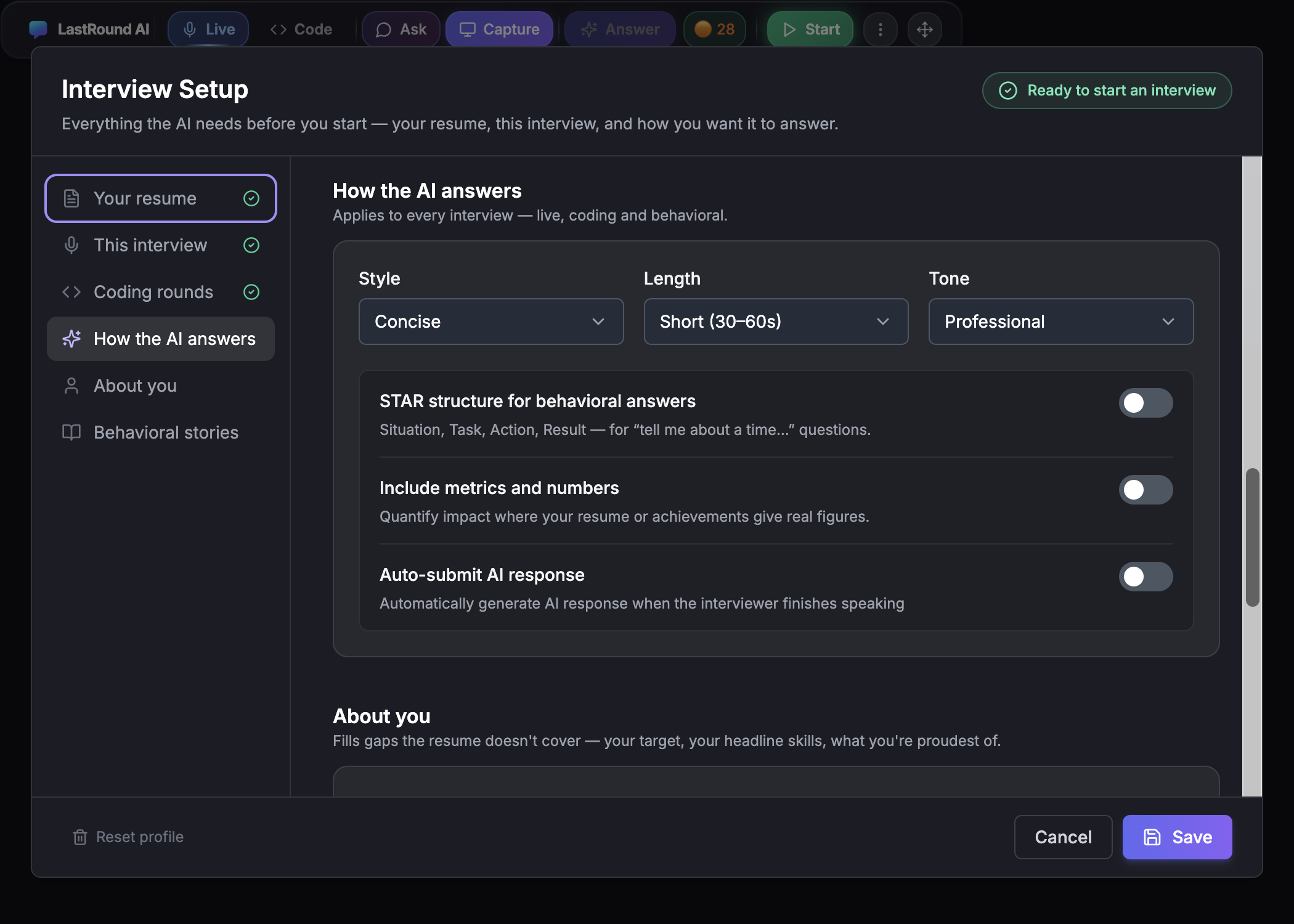1294x924 pixels.
Task: Click the Capture screen button
Action: coord(499,29)
